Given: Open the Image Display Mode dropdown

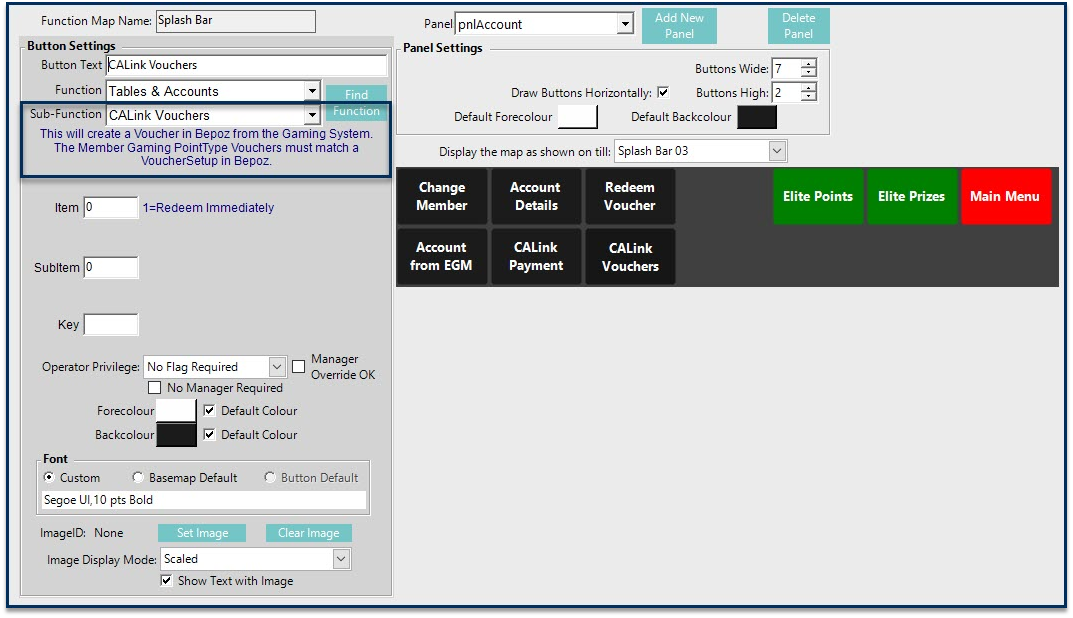Looking at the screenshot, I should [341, 559].
